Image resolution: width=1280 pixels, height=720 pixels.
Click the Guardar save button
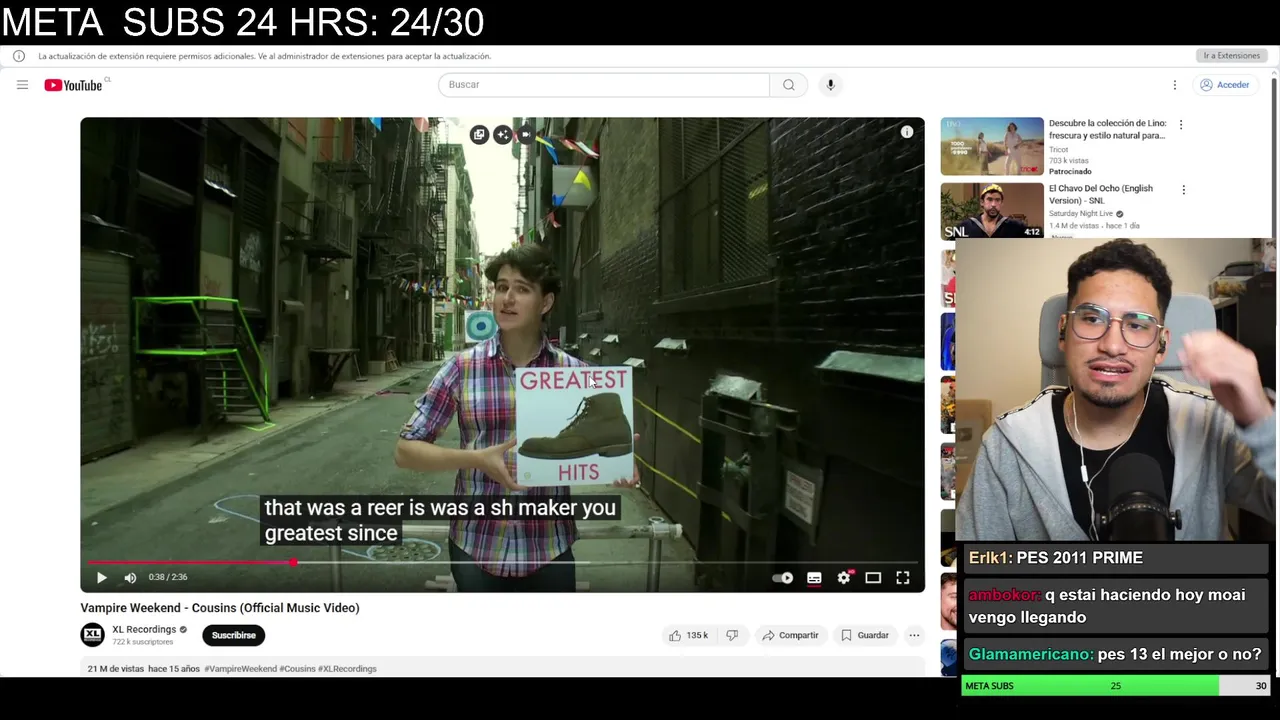tap(865, 635)
